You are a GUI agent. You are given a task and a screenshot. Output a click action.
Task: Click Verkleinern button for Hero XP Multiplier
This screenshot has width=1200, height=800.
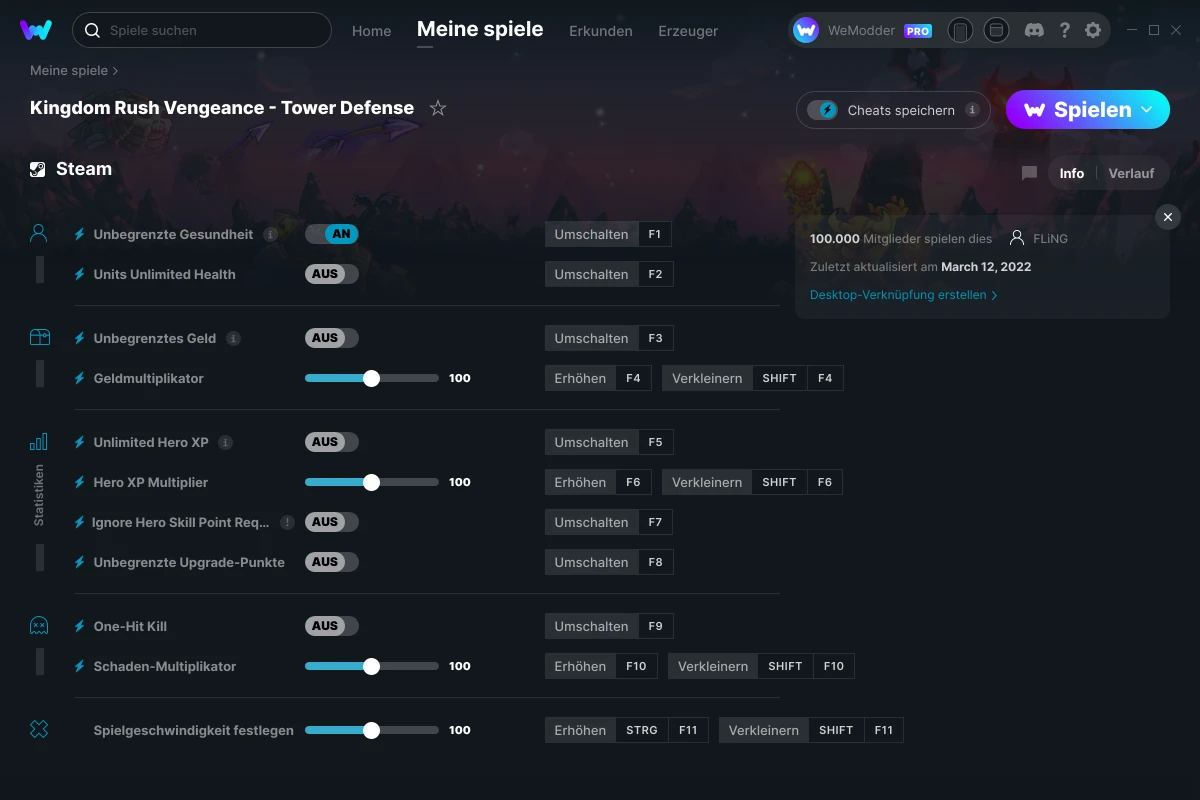pyautogui.click(x=707, y=482)
